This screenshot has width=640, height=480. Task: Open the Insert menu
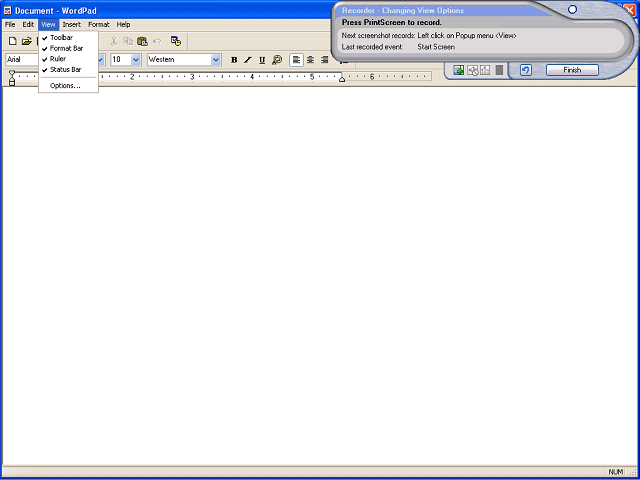(72, 24)
